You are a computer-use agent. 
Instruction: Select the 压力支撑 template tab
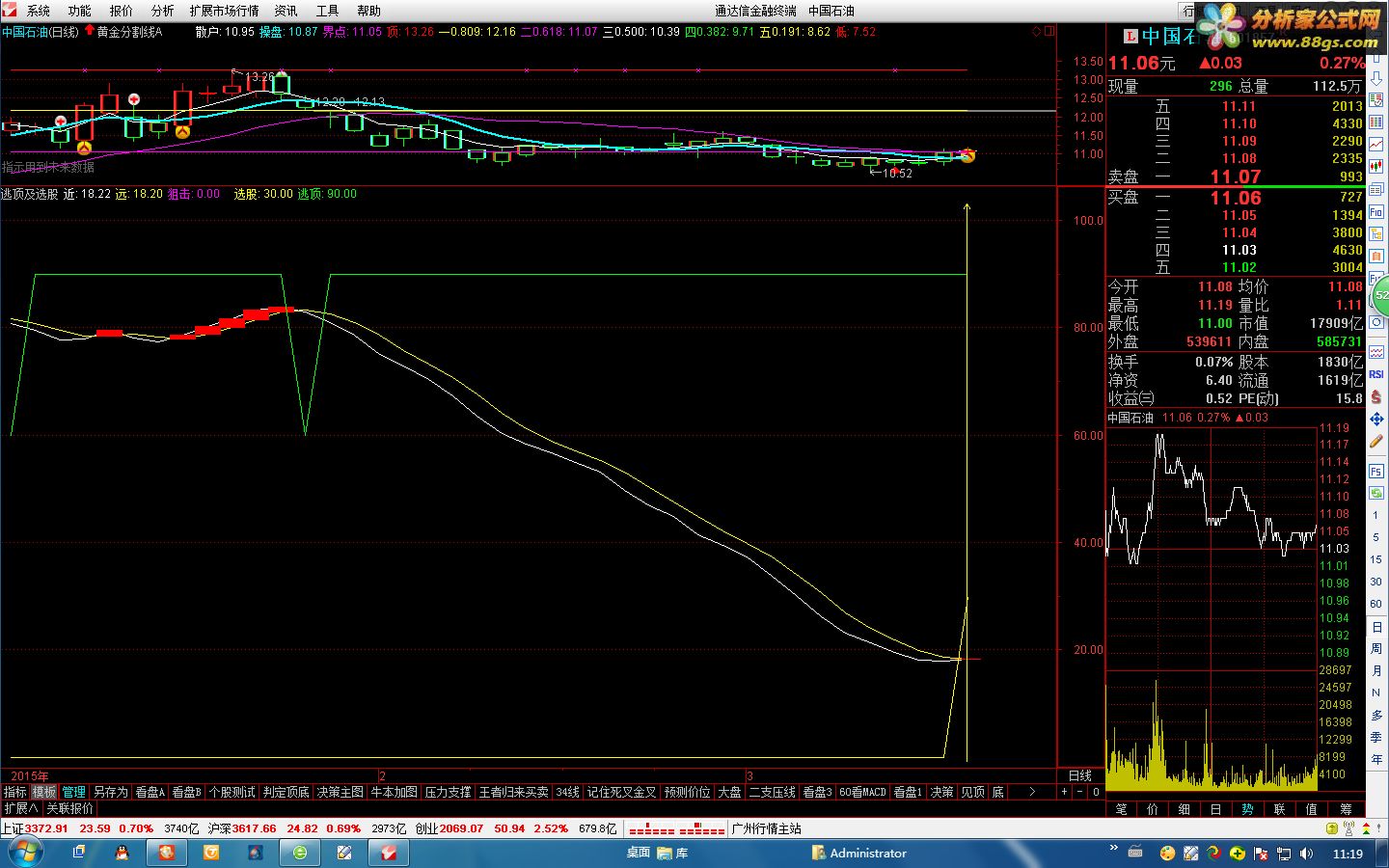point(449,792)
